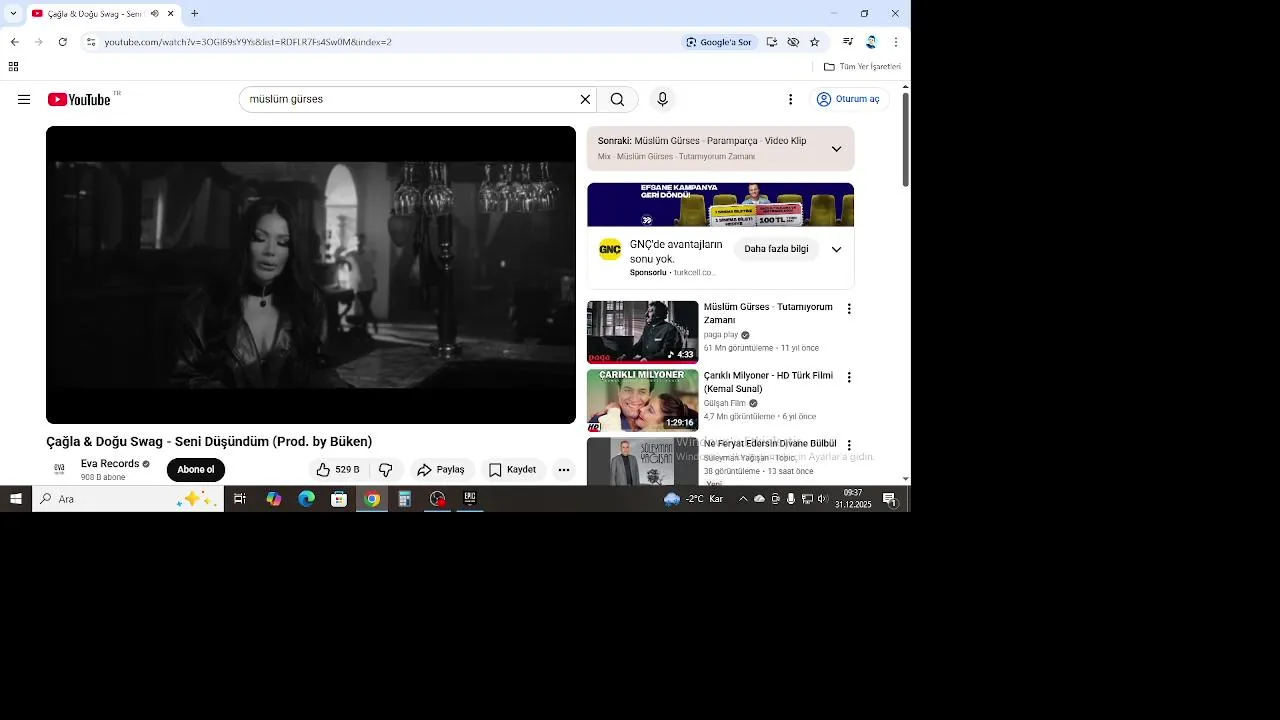Open the crossed-eye tracking protection icon

click(x=793, y=42)
